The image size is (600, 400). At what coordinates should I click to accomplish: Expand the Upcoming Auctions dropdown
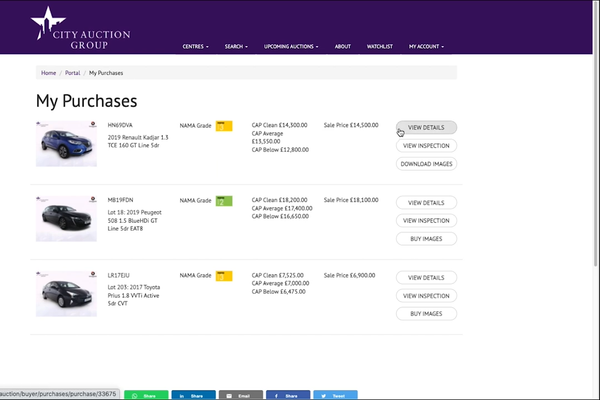[291, 46]
